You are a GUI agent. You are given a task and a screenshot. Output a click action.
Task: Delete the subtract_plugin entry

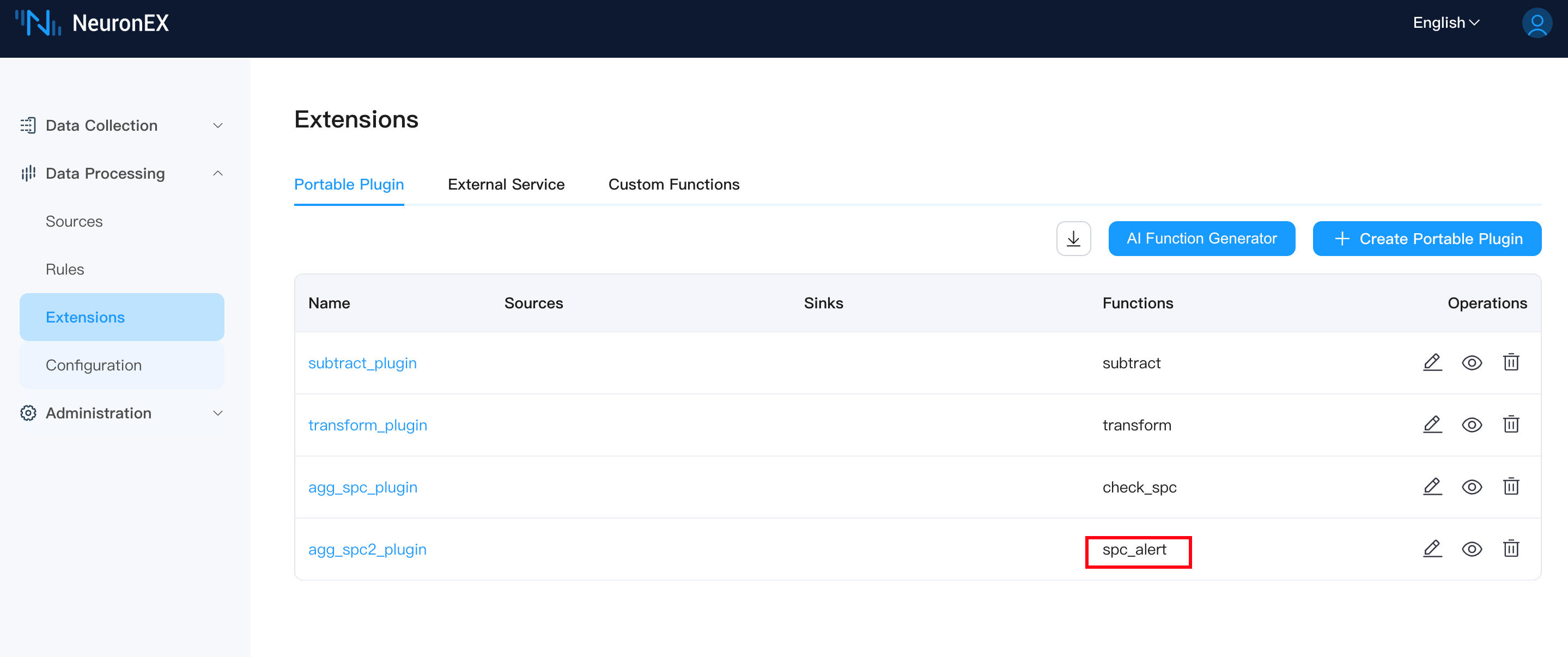1511,363
